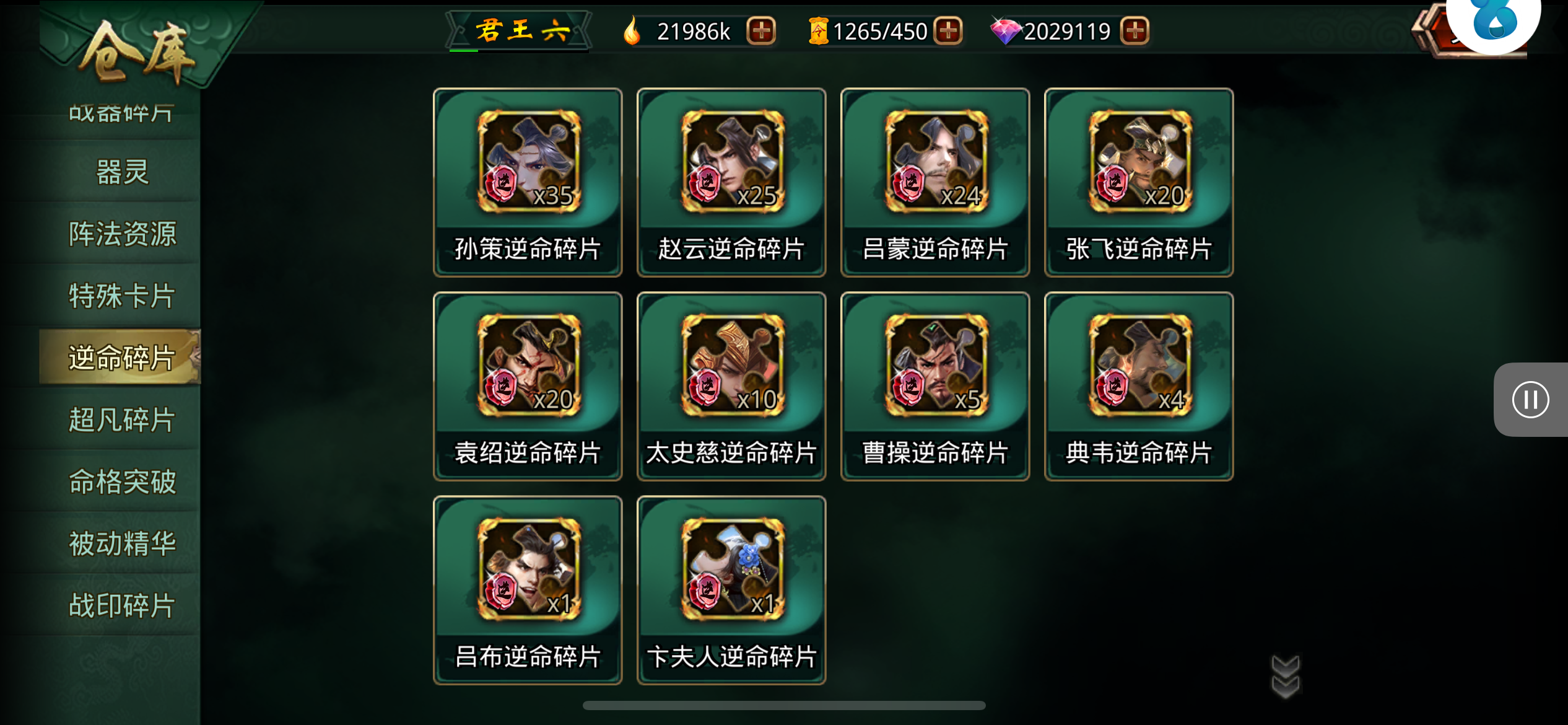Add more flame currency with plus button
Image resolution: width=1568 pixels, height=725 pixels.
click(761, 30)
